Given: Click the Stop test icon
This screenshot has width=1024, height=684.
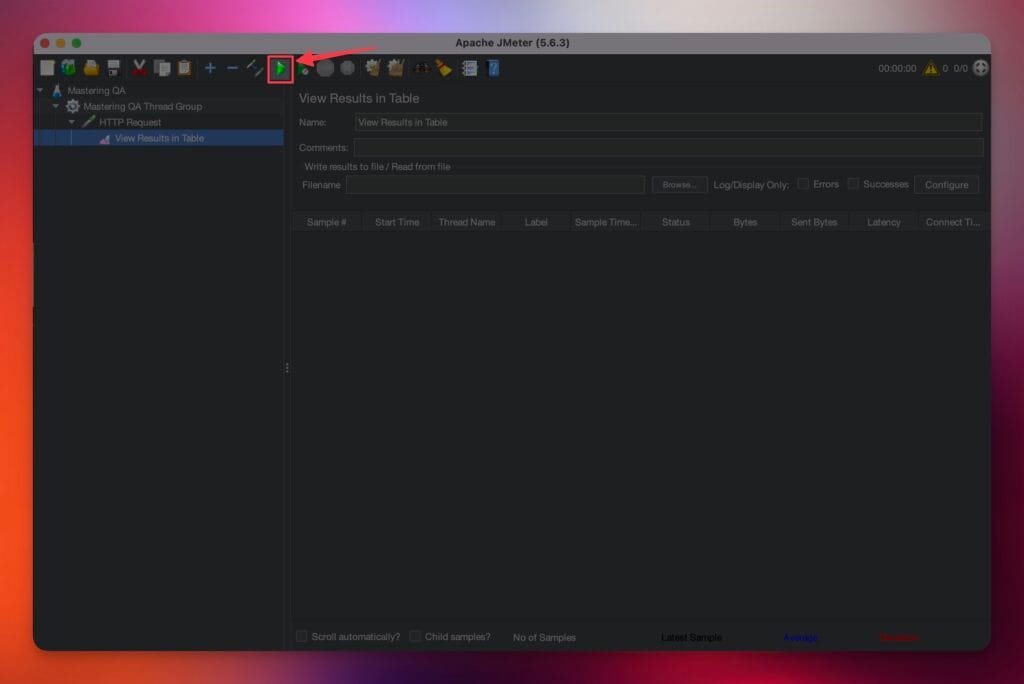Looking at the screenshot, I should click(325, 68).
